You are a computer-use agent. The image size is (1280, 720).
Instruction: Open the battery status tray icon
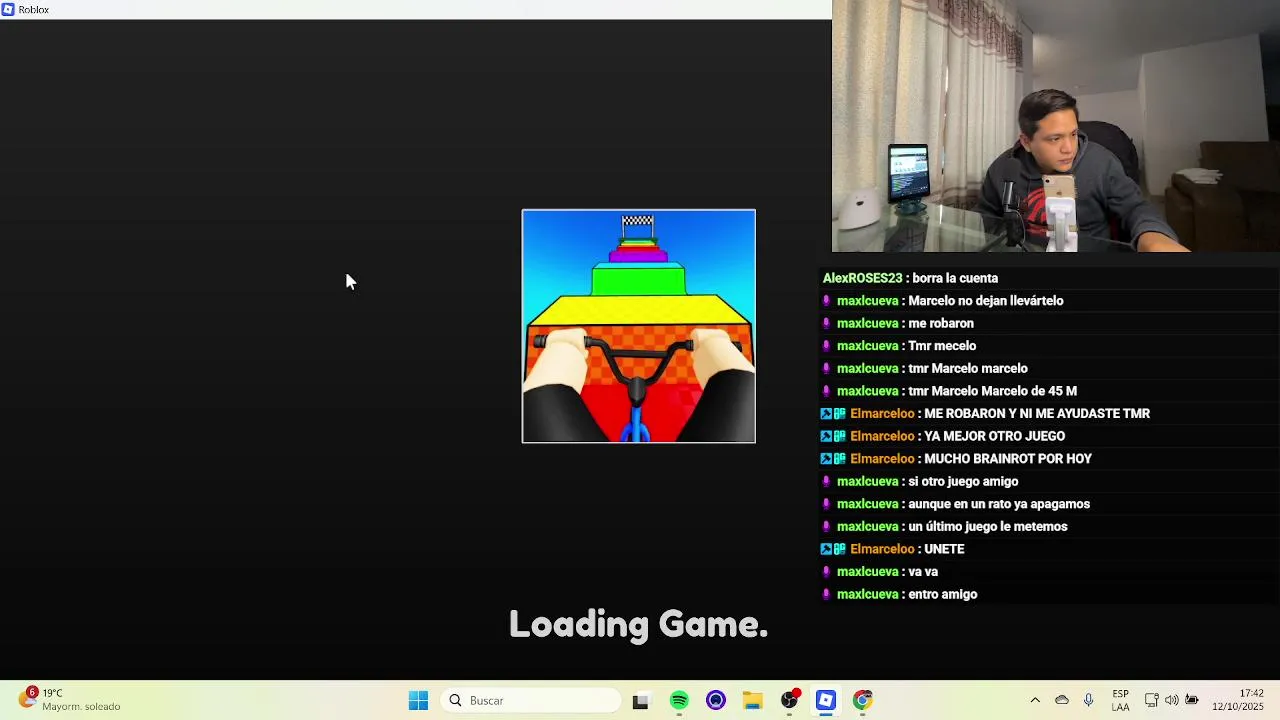pos(1192,700)
